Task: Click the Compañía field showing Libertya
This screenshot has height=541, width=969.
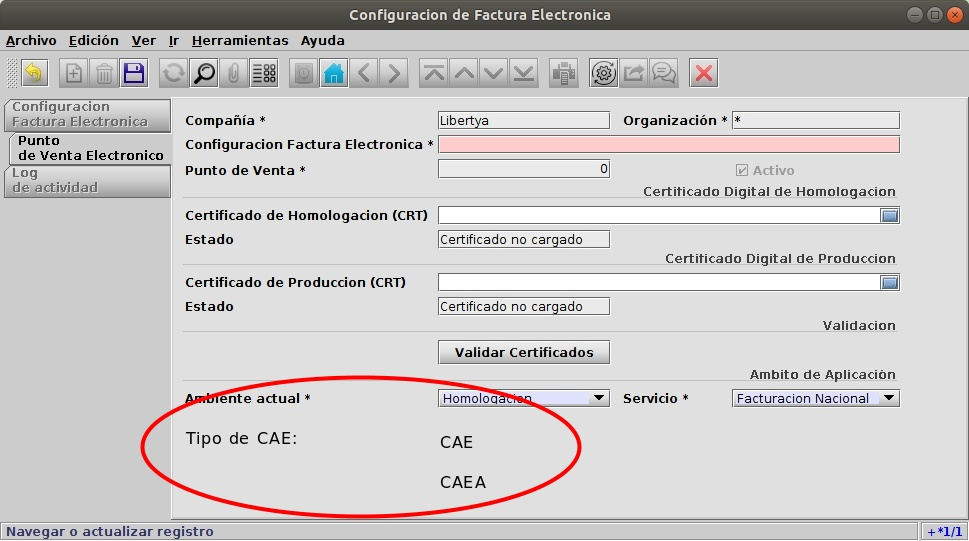Action: (524, 121)
